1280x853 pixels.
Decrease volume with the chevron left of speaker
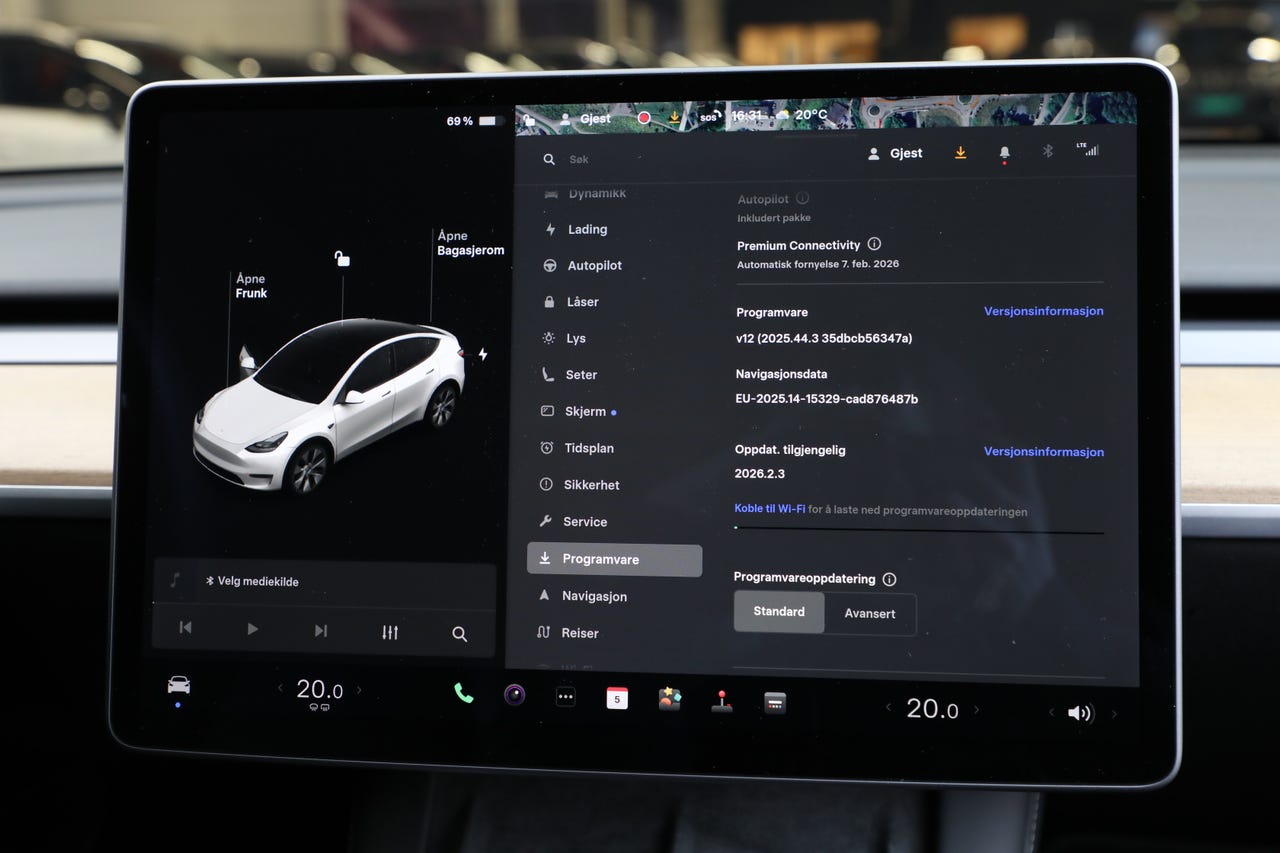[x=1051, y=713]
